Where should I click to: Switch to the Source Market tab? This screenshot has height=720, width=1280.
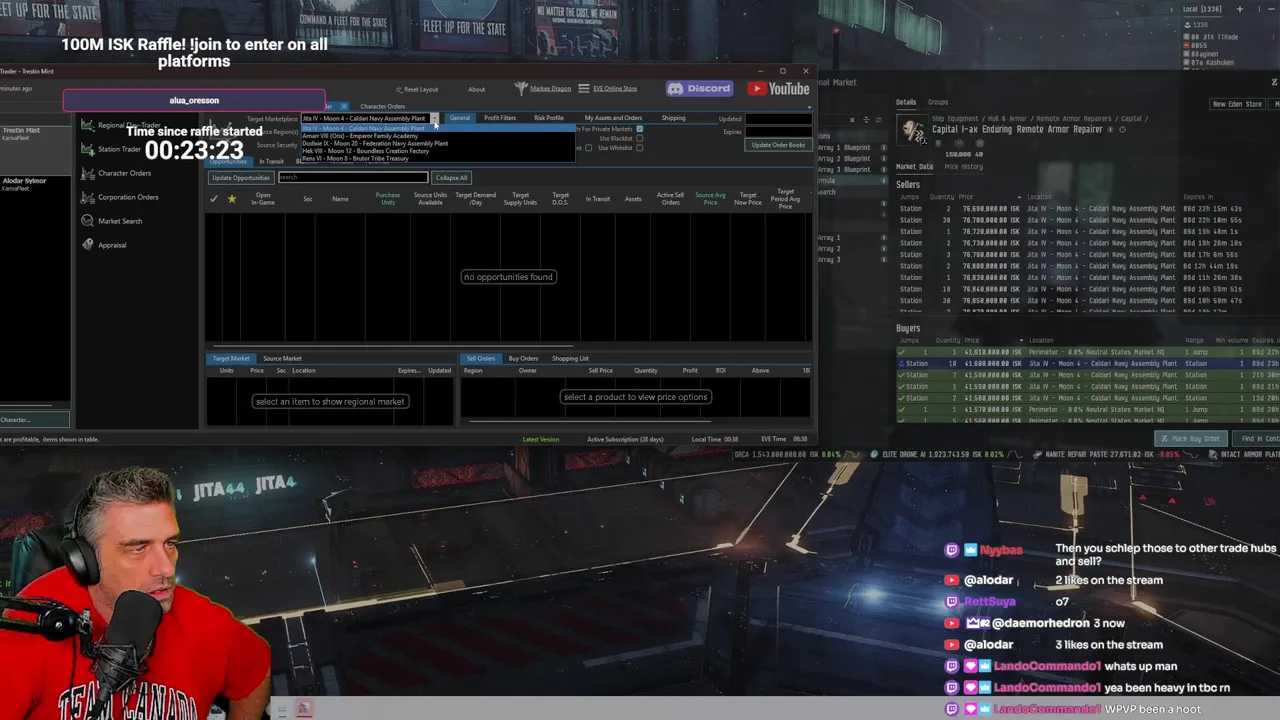282,358
